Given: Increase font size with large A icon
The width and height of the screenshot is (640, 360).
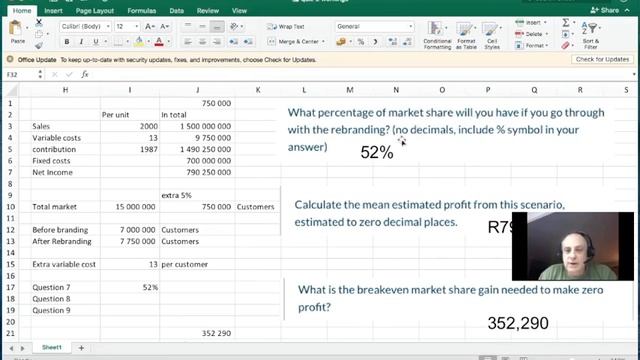Looking at the screenshot, I should [x=150, y=27].
